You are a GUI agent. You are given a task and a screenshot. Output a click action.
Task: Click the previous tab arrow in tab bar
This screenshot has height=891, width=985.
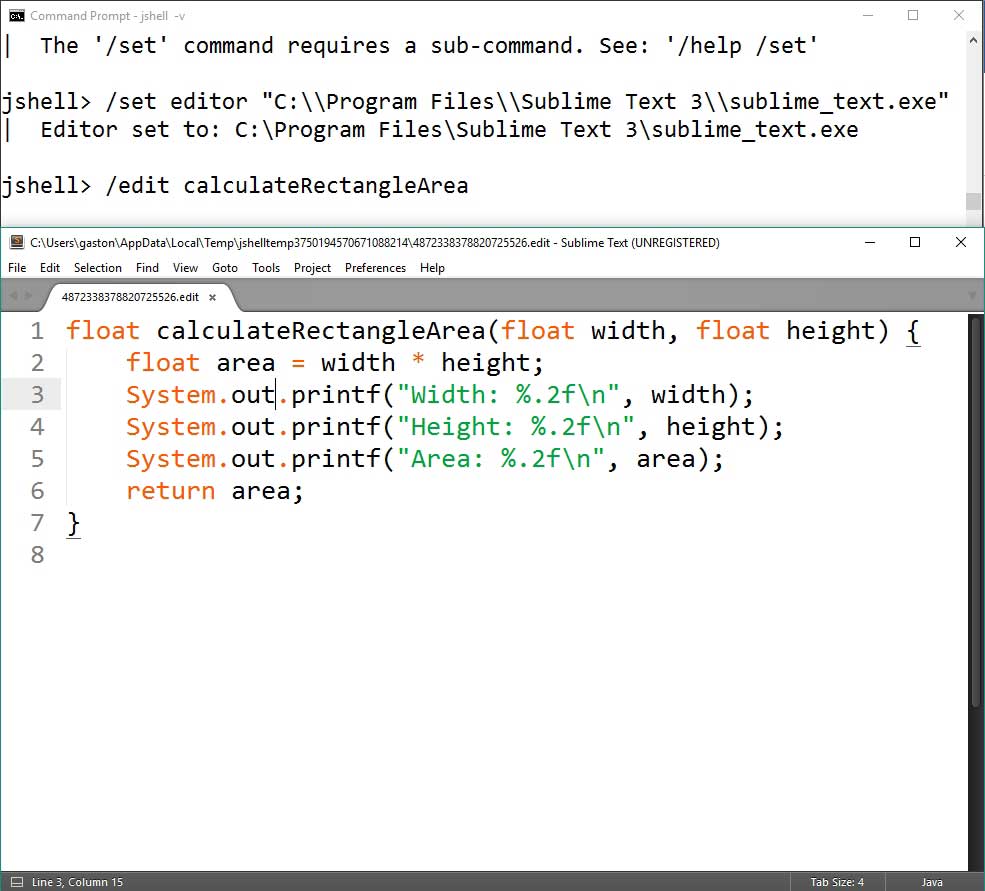(x=13, y=295)
